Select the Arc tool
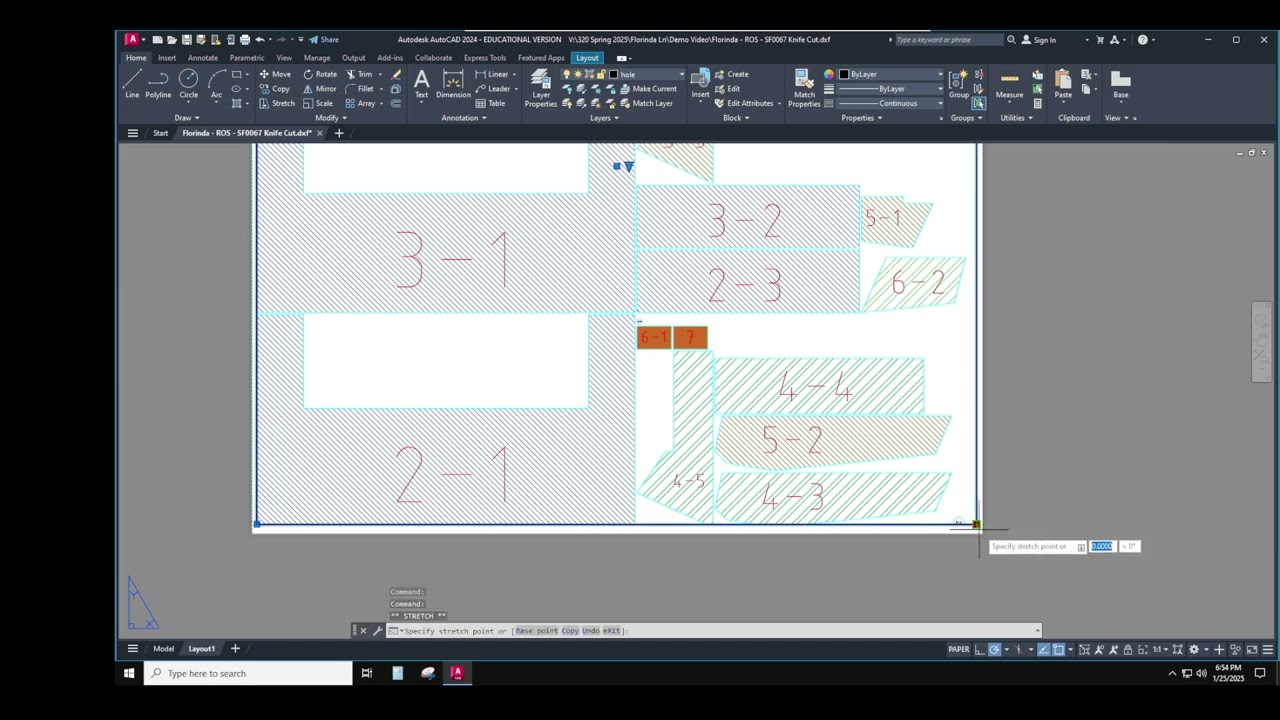 tap(216, 83)
